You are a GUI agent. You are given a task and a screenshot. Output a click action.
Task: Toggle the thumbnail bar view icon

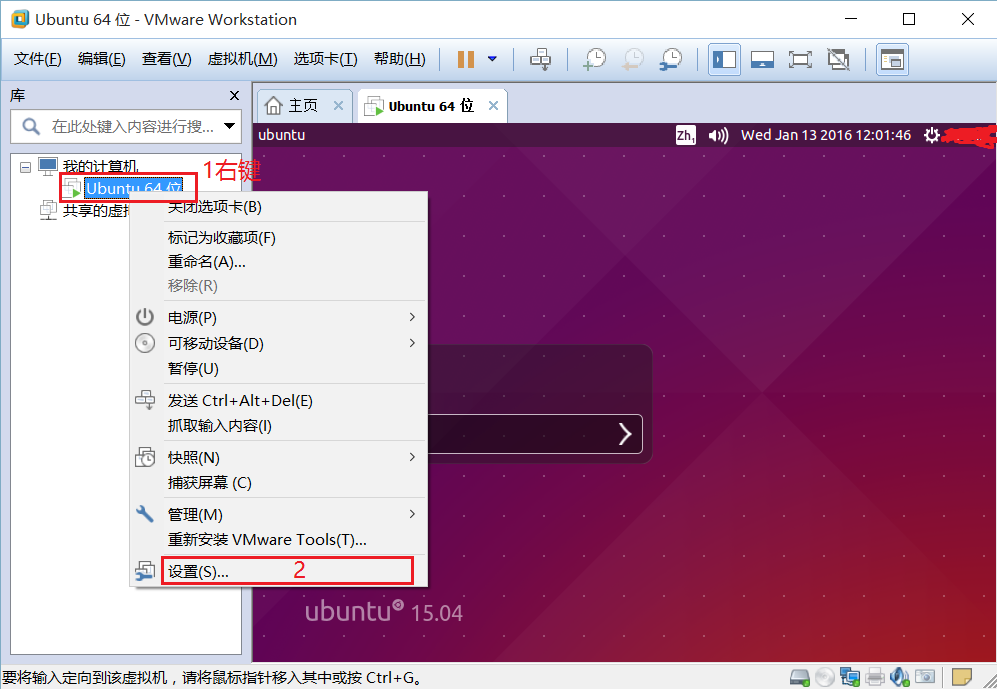762,60
